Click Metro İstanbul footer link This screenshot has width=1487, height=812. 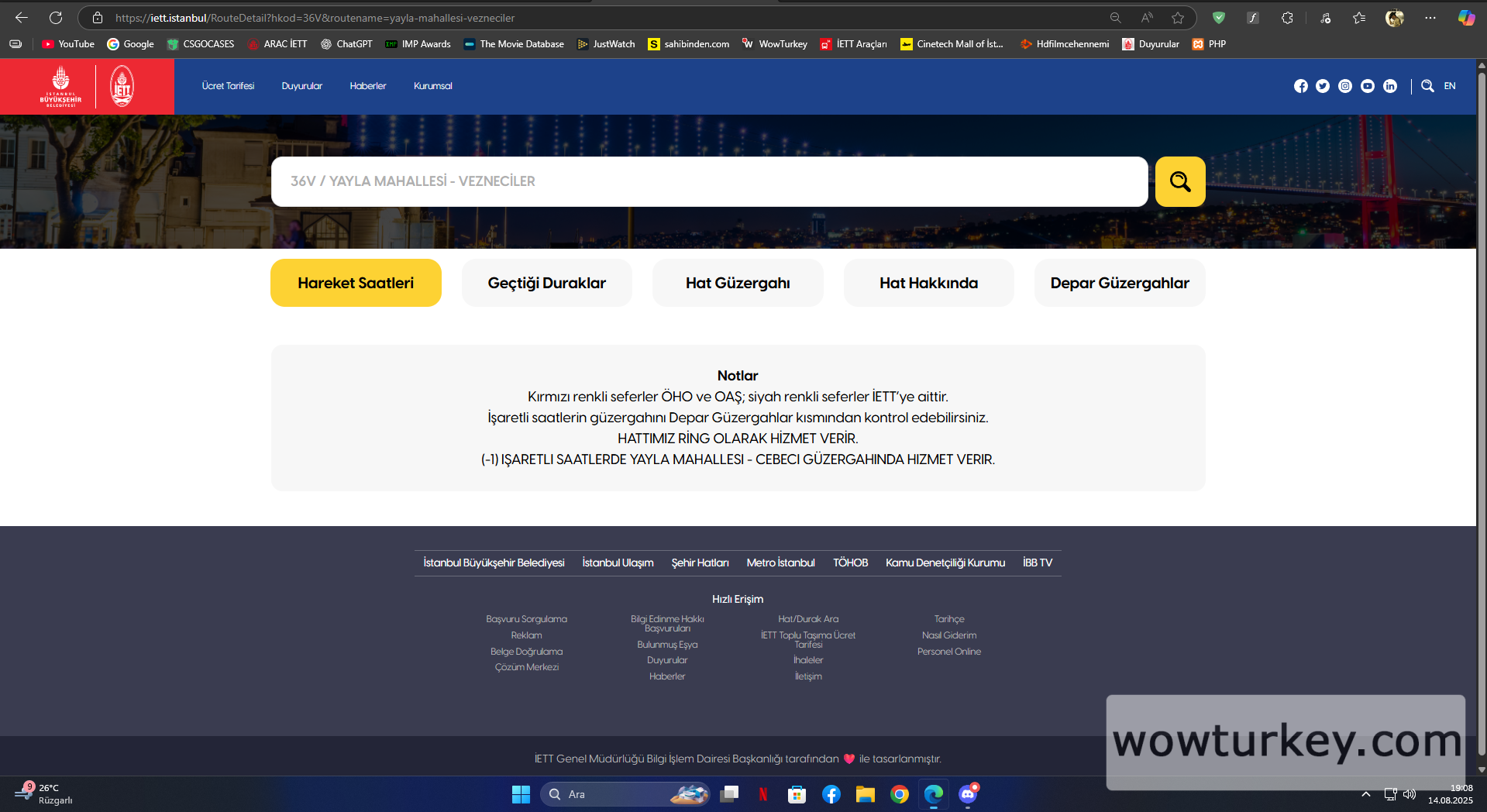780,563
